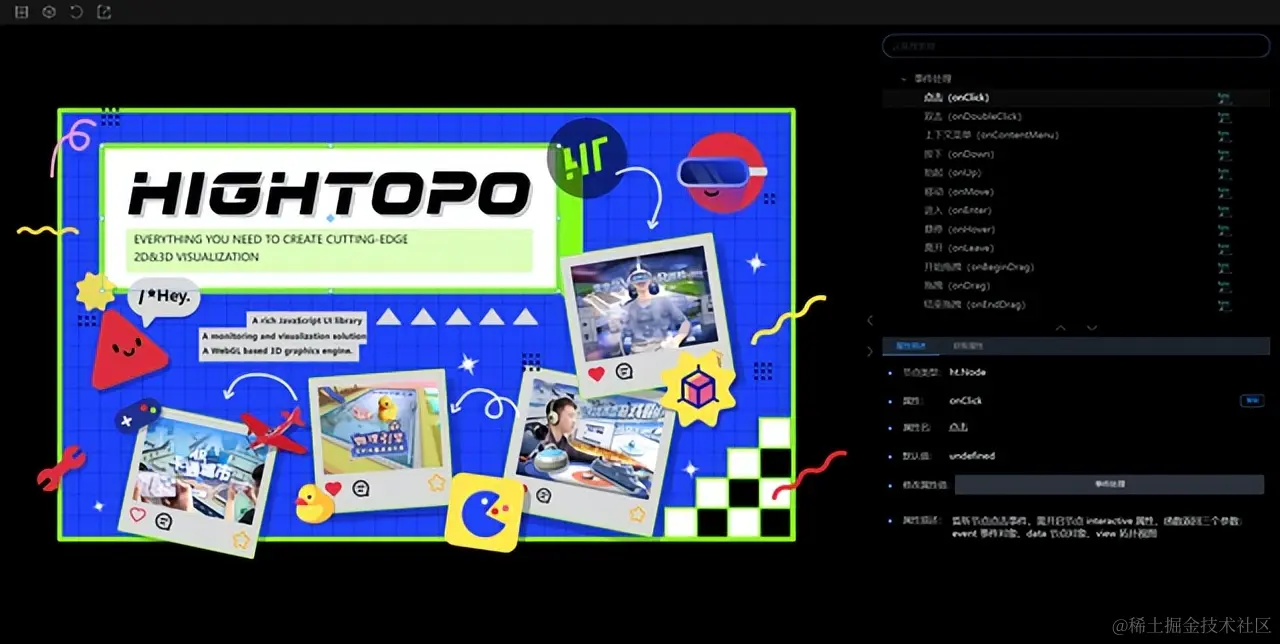Select the rubber duck photo card on canvas
Screen dimensions: 1280x644
[380, 439]
